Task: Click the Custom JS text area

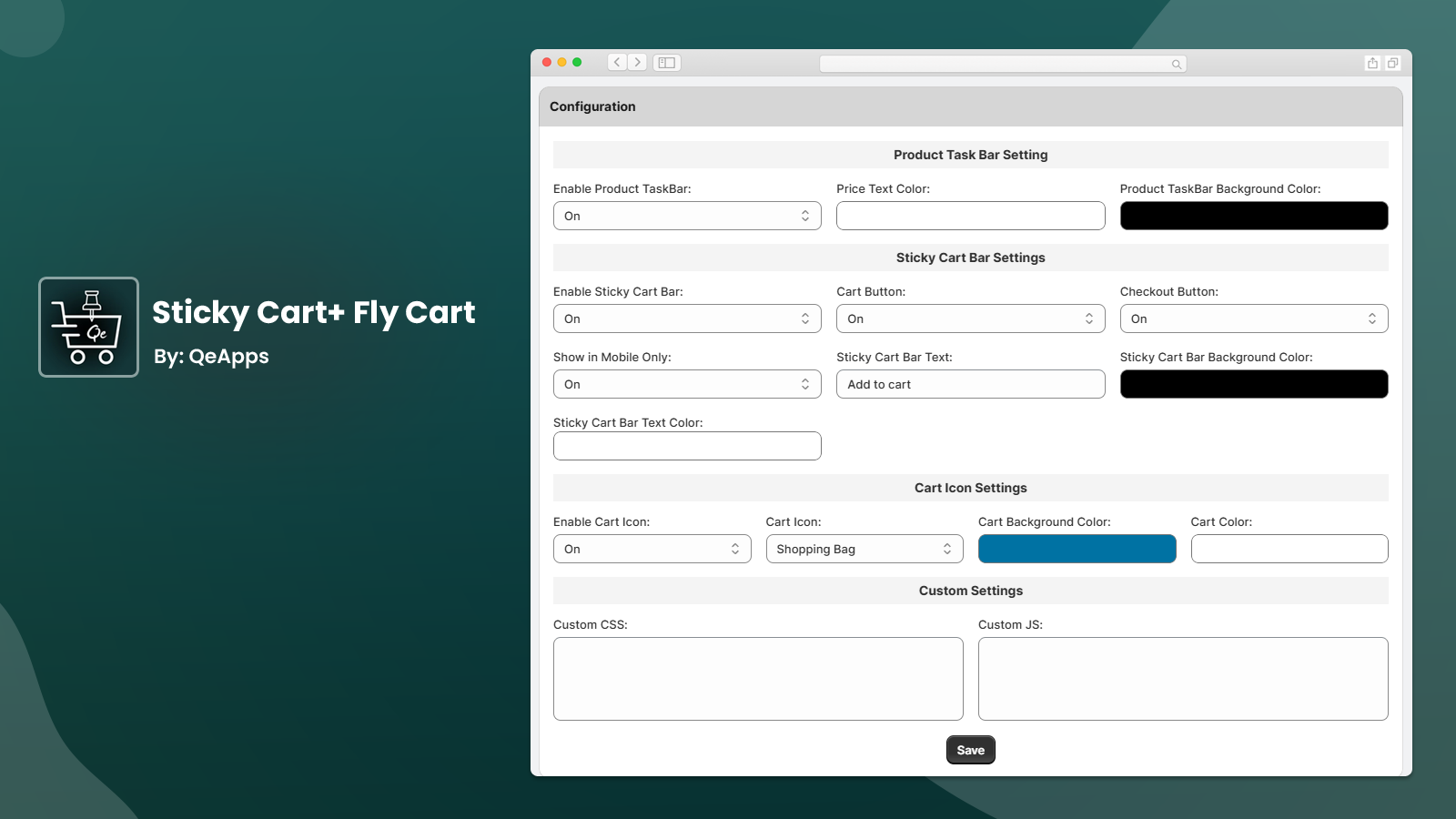Action: tap(1183, 679)
